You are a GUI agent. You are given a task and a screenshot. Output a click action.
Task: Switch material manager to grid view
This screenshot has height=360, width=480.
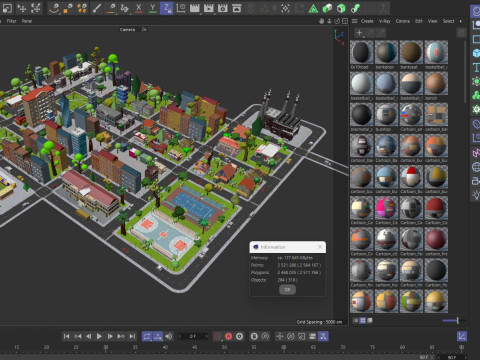[x=362, y=321]
